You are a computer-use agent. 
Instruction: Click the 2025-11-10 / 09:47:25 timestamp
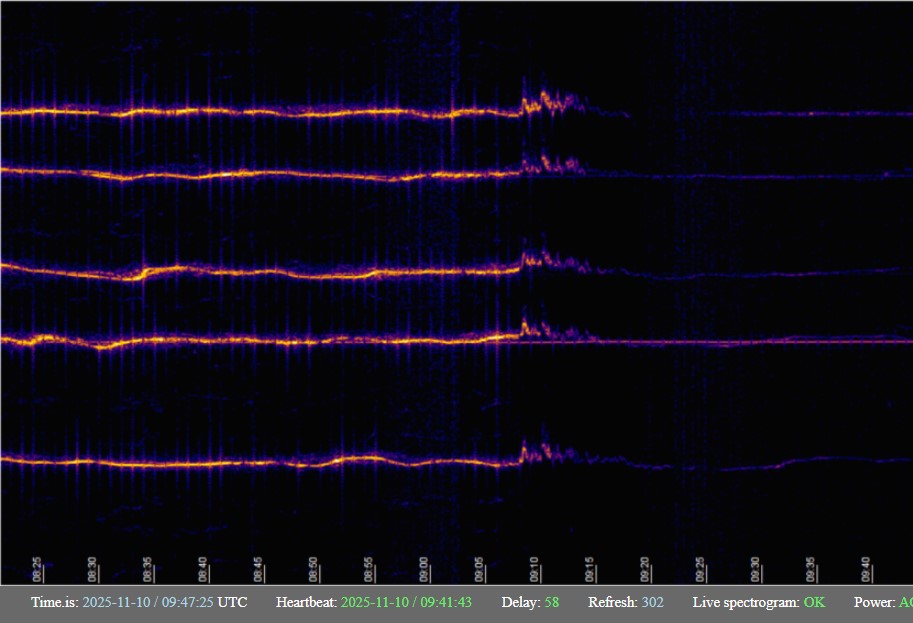(148, 603)
